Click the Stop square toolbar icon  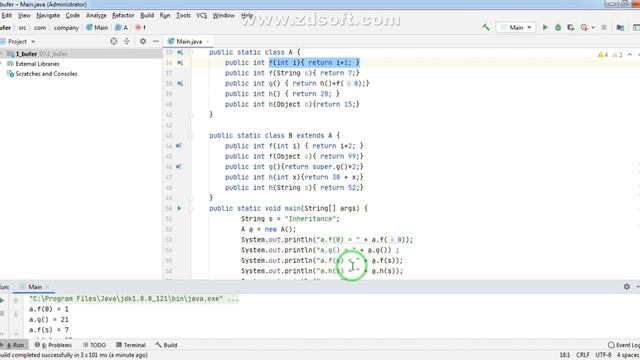click(x=604, y=27)
